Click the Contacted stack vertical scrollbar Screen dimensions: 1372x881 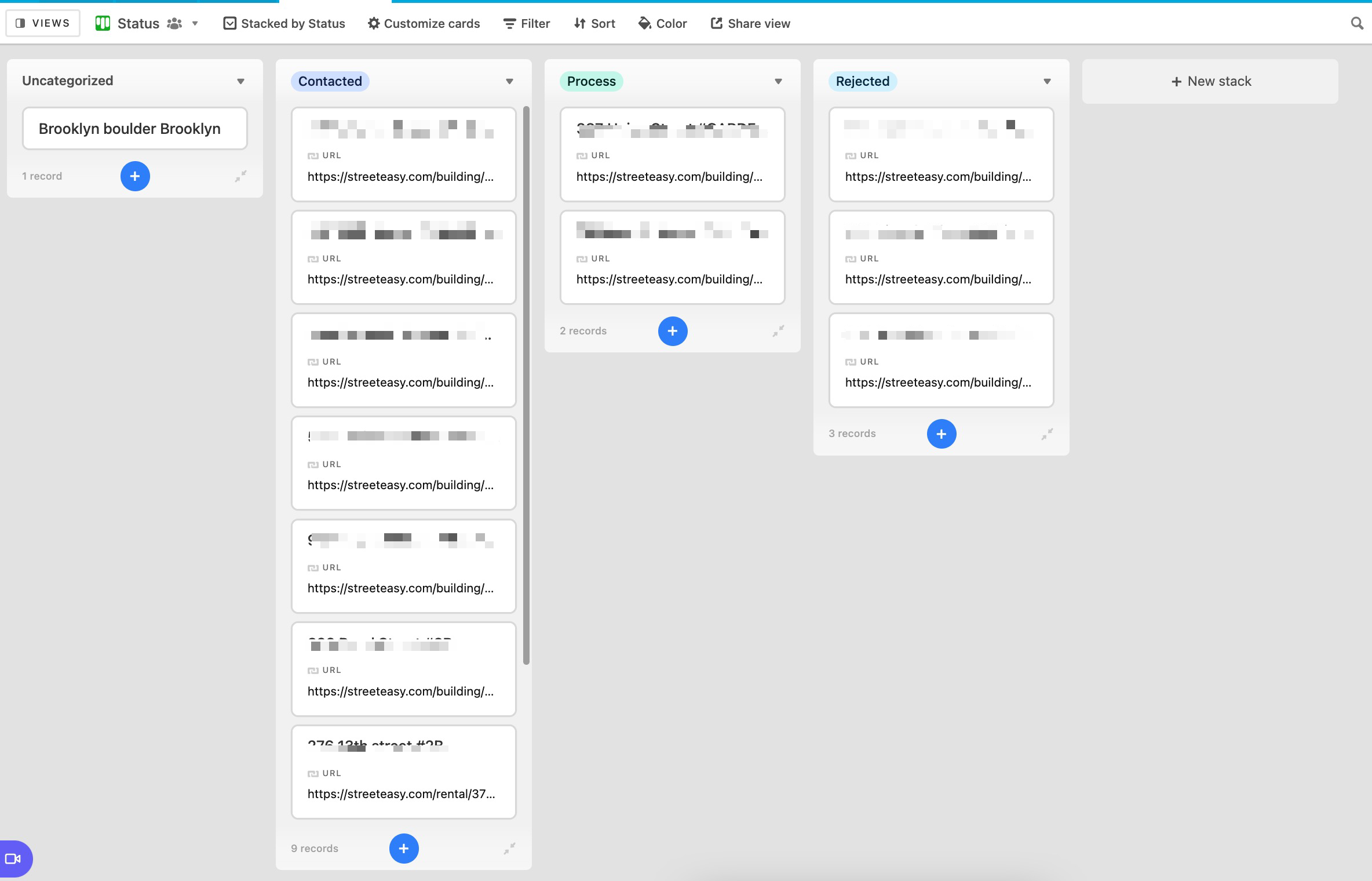coord(526,385)
